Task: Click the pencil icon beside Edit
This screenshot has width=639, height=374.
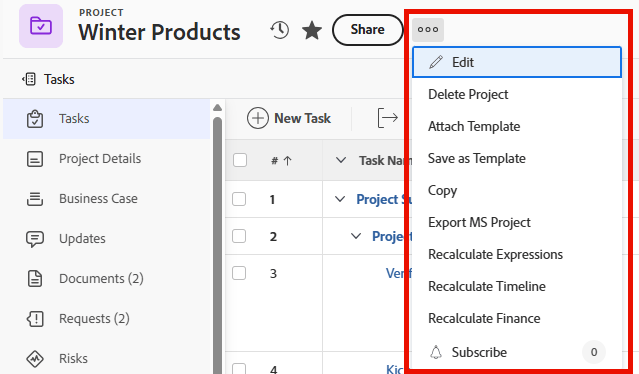Action: point(436,62)
